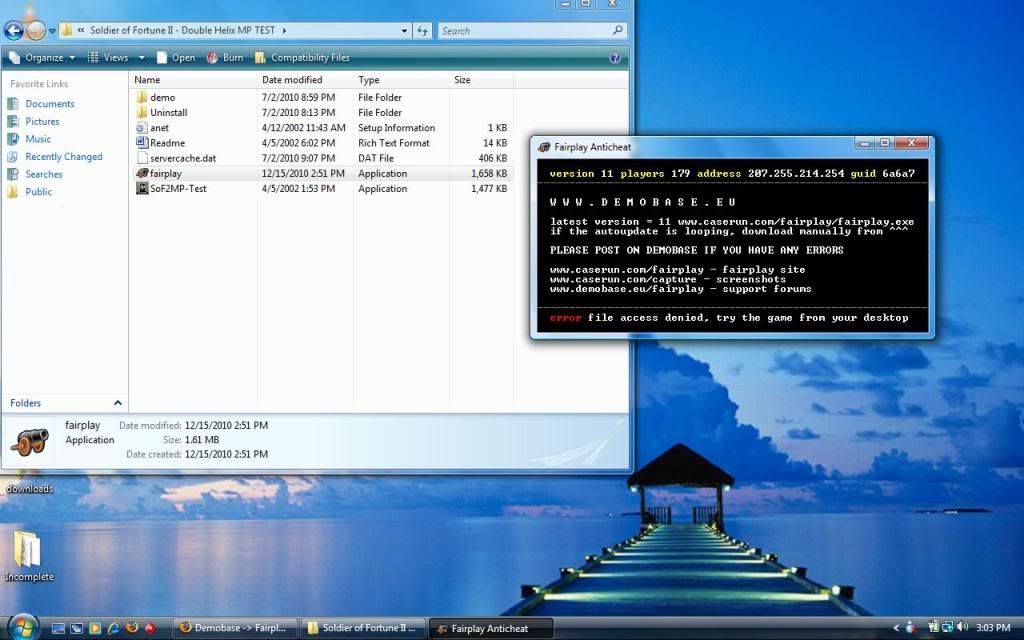Expand the Views dropdown arrow
This screenshot has width=1024, height=640.
141,57
